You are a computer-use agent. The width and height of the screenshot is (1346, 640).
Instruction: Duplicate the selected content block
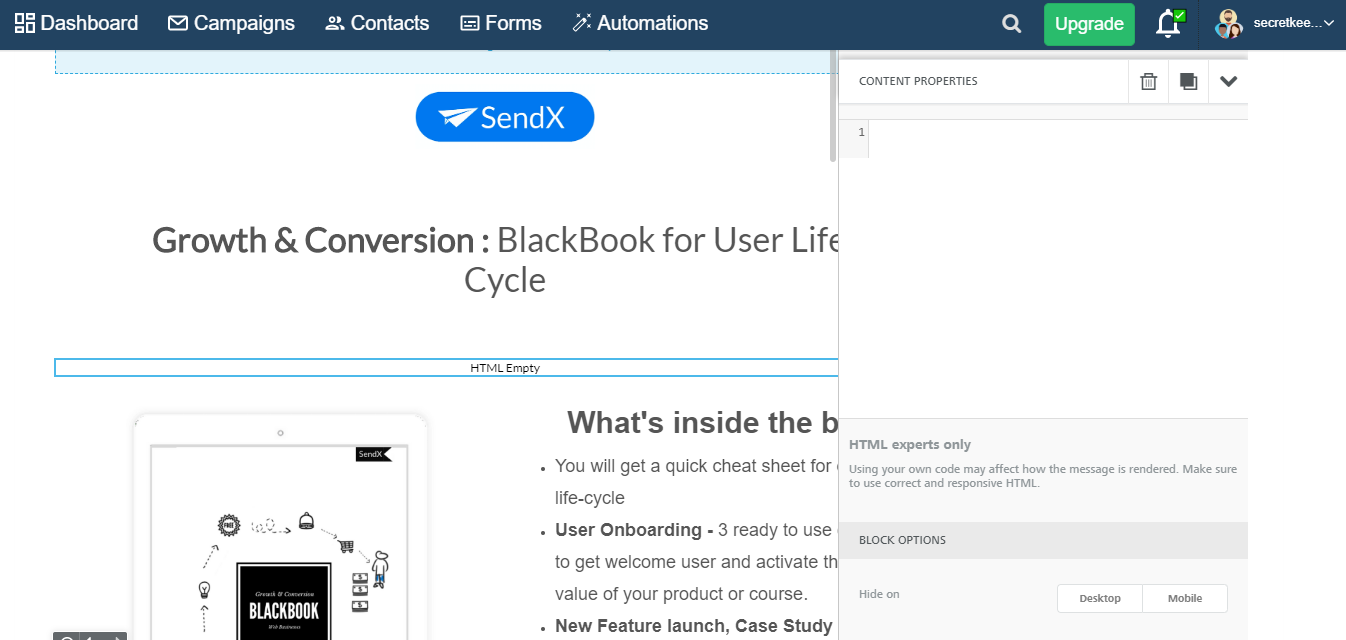coord(1188,81)
